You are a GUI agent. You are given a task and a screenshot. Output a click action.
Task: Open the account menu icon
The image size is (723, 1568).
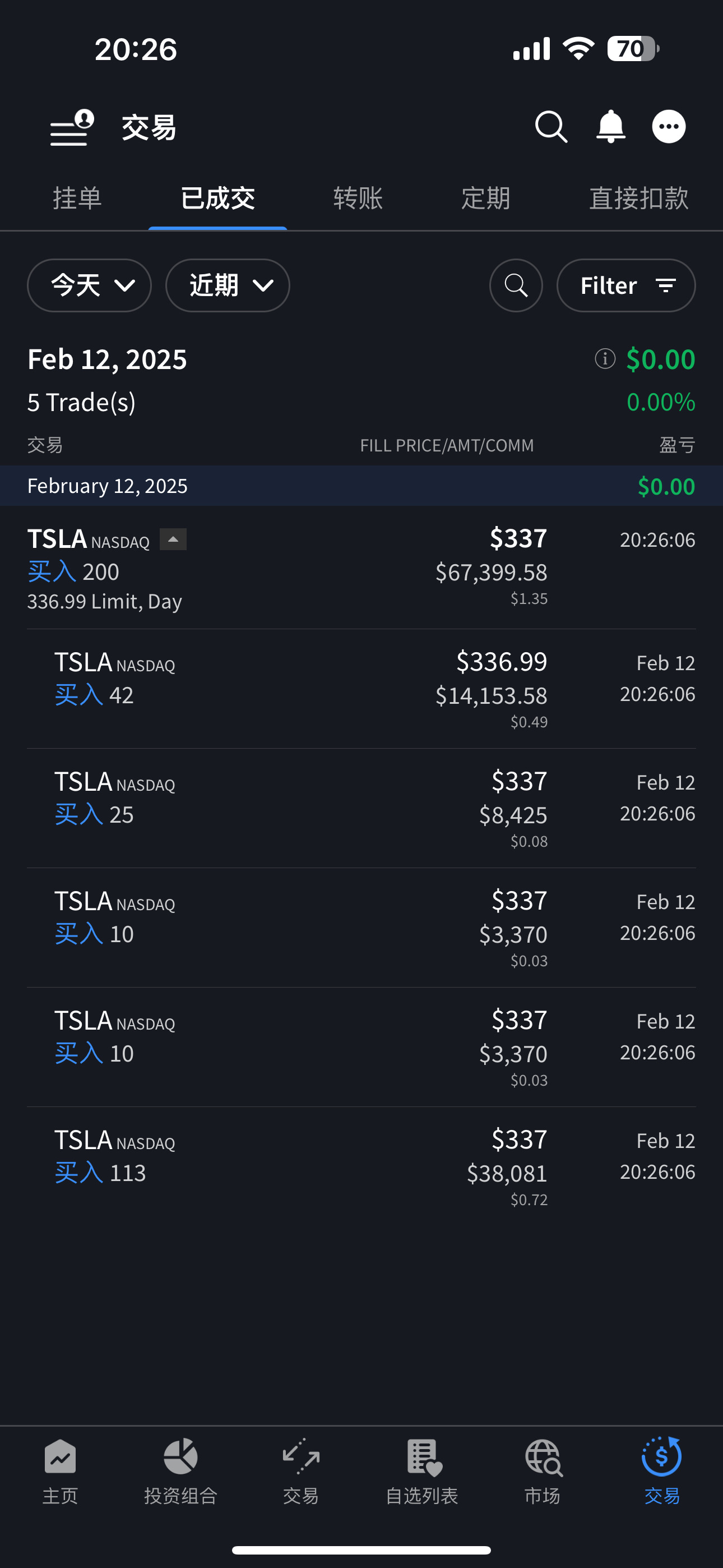click(72, 127)
